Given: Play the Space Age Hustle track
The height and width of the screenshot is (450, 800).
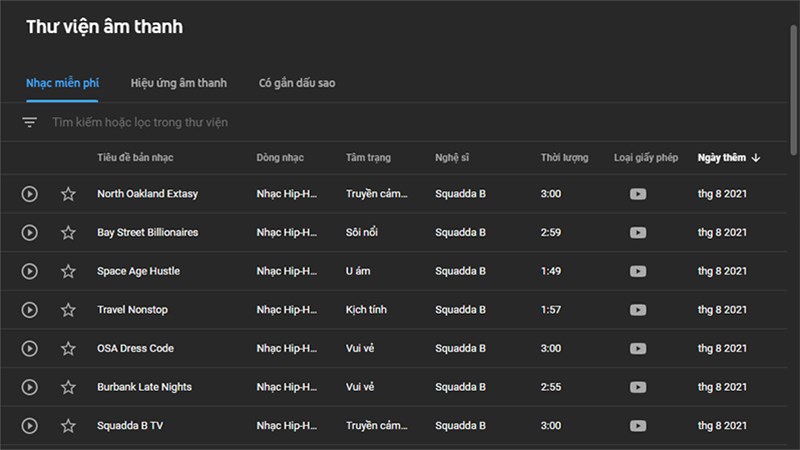Looking at the screenshot, I should click(30, 271).
